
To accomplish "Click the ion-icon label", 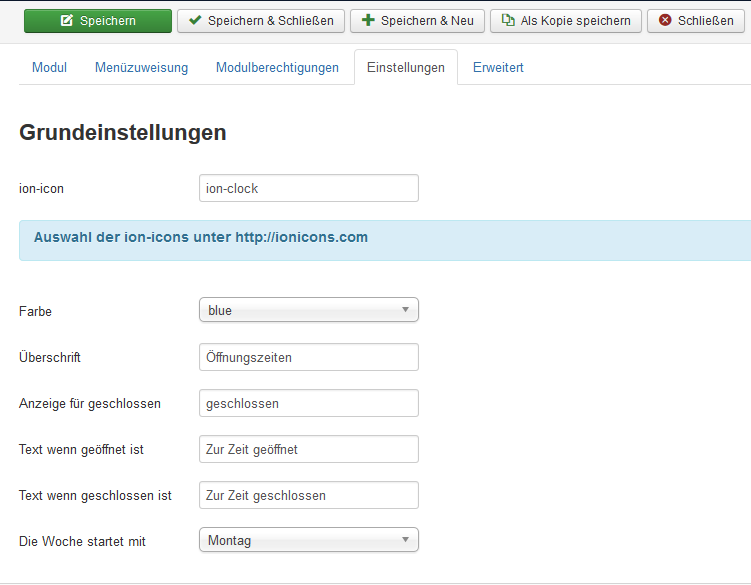I will coord(41,189).
